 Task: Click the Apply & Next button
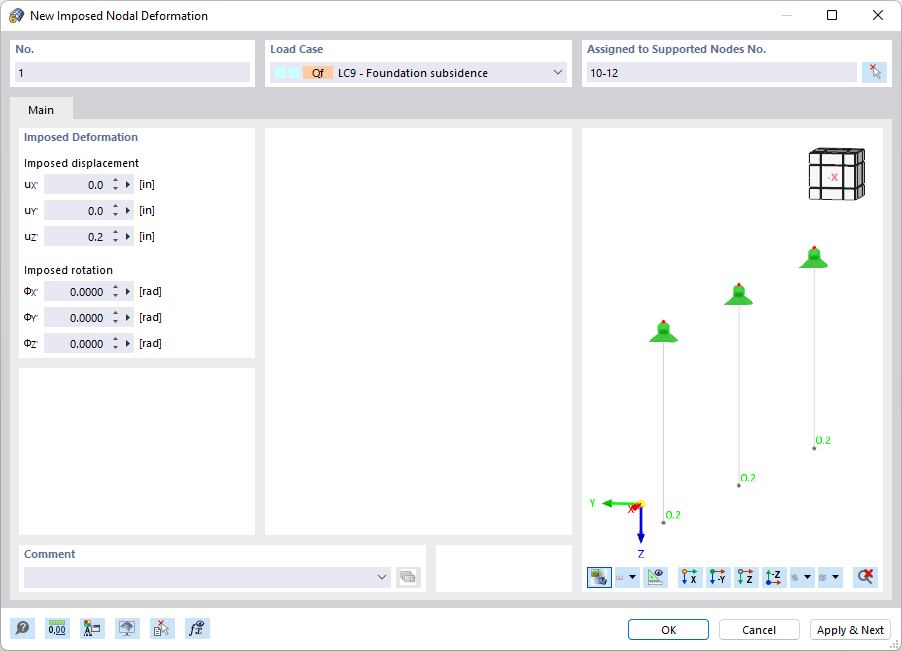point(850,630)
